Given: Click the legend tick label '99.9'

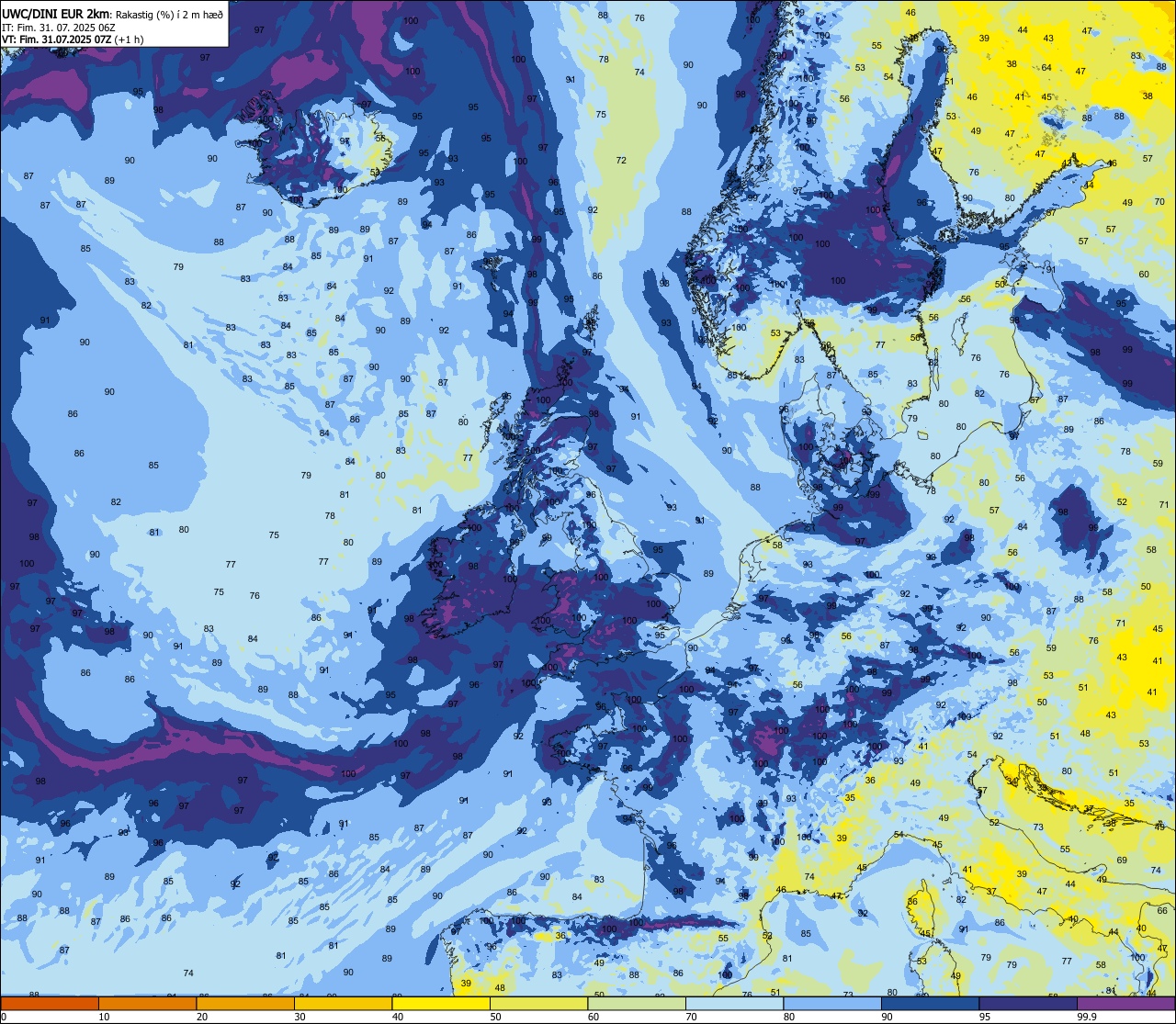Looking at the screenshot, I should coord(1088,1017).
